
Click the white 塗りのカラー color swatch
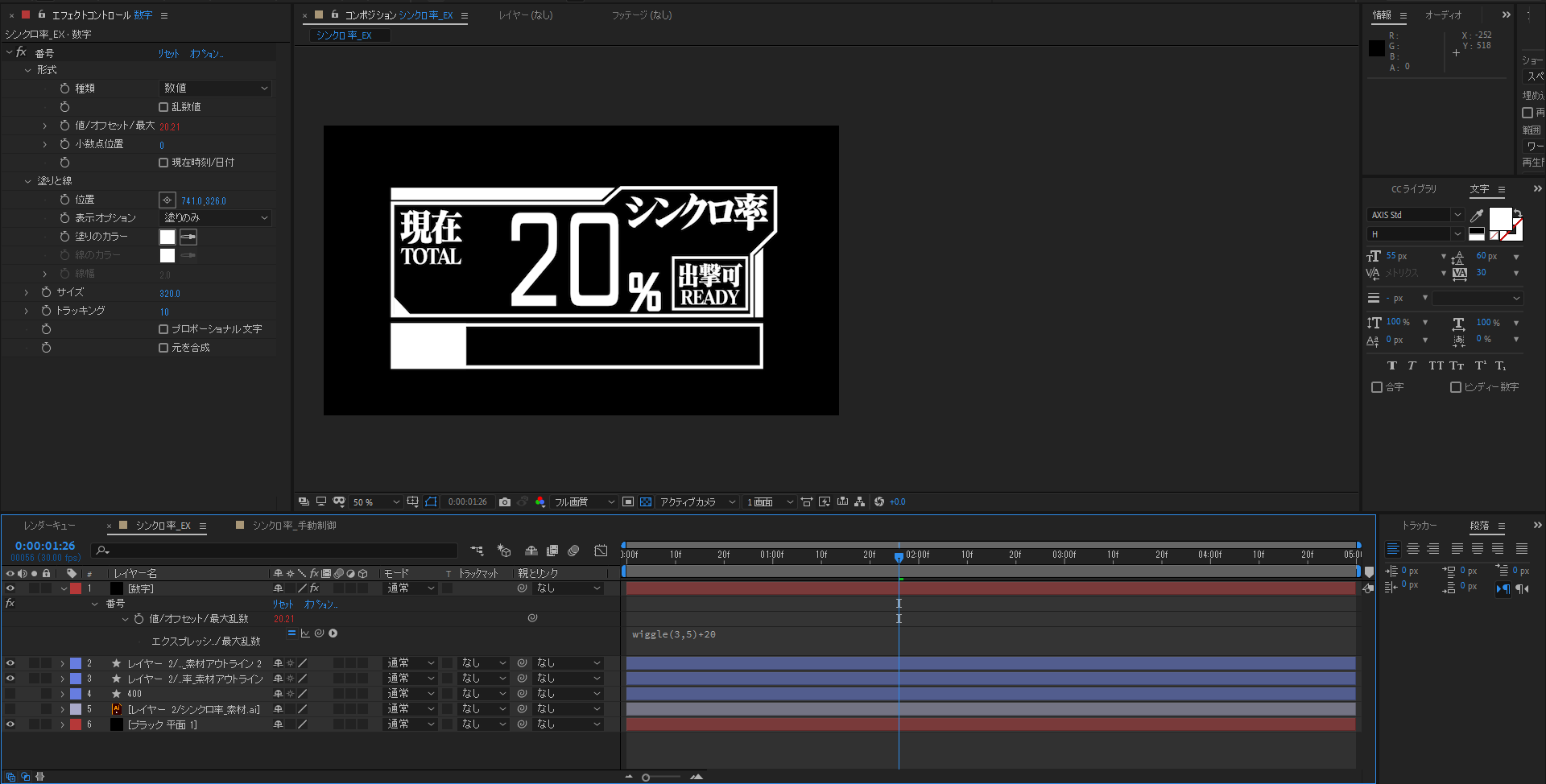(167, 237)
